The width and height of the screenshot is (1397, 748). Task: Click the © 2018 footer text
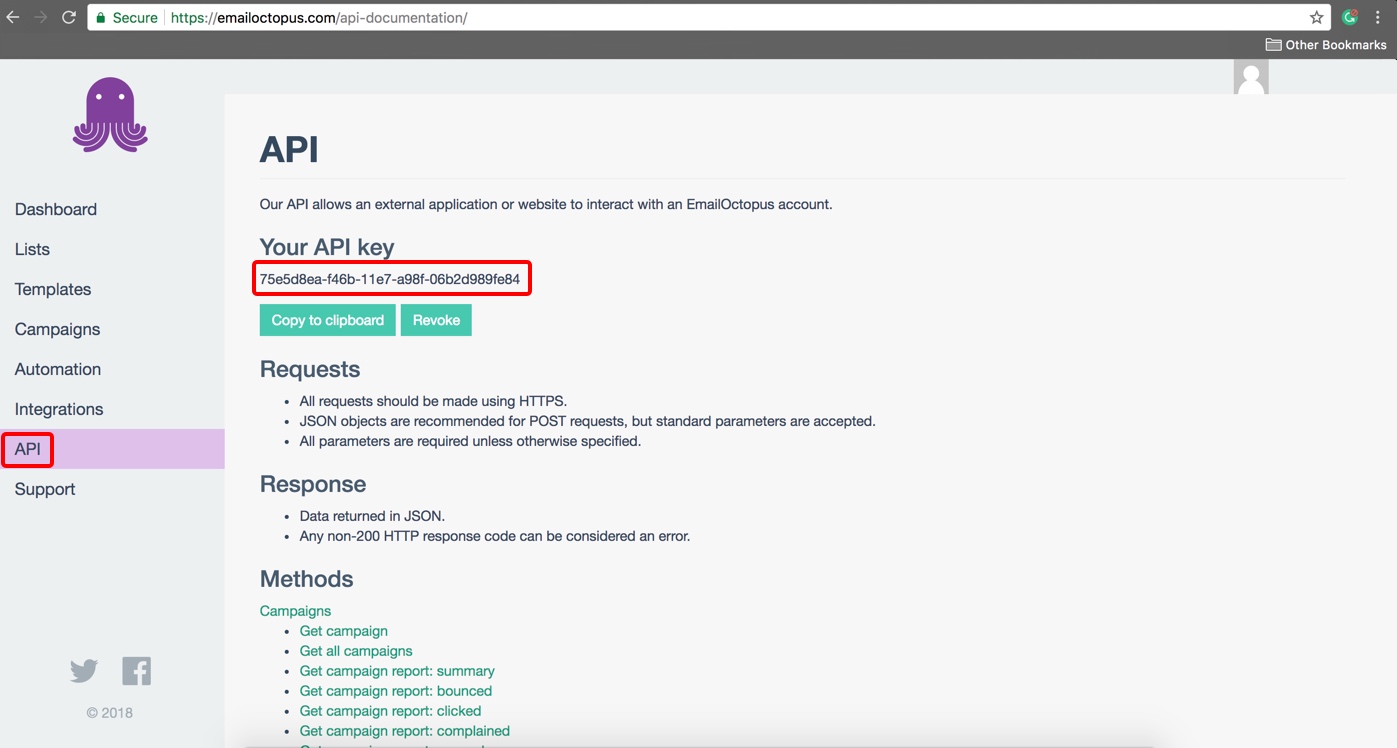(x=110, y=713)
